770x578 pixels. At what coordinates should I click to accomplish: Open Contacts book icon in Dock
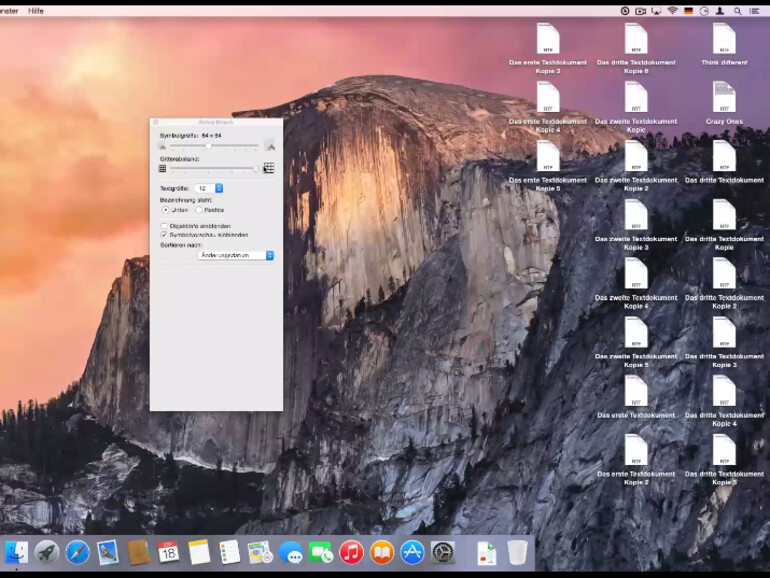coord(138,553)
